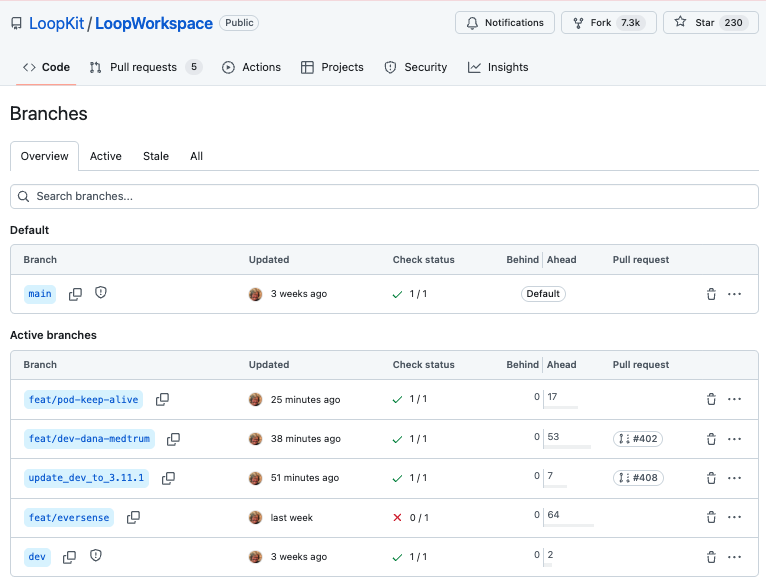Delete the dev branch with trash icon
766x585 pixels.
(x=711, y=557)
